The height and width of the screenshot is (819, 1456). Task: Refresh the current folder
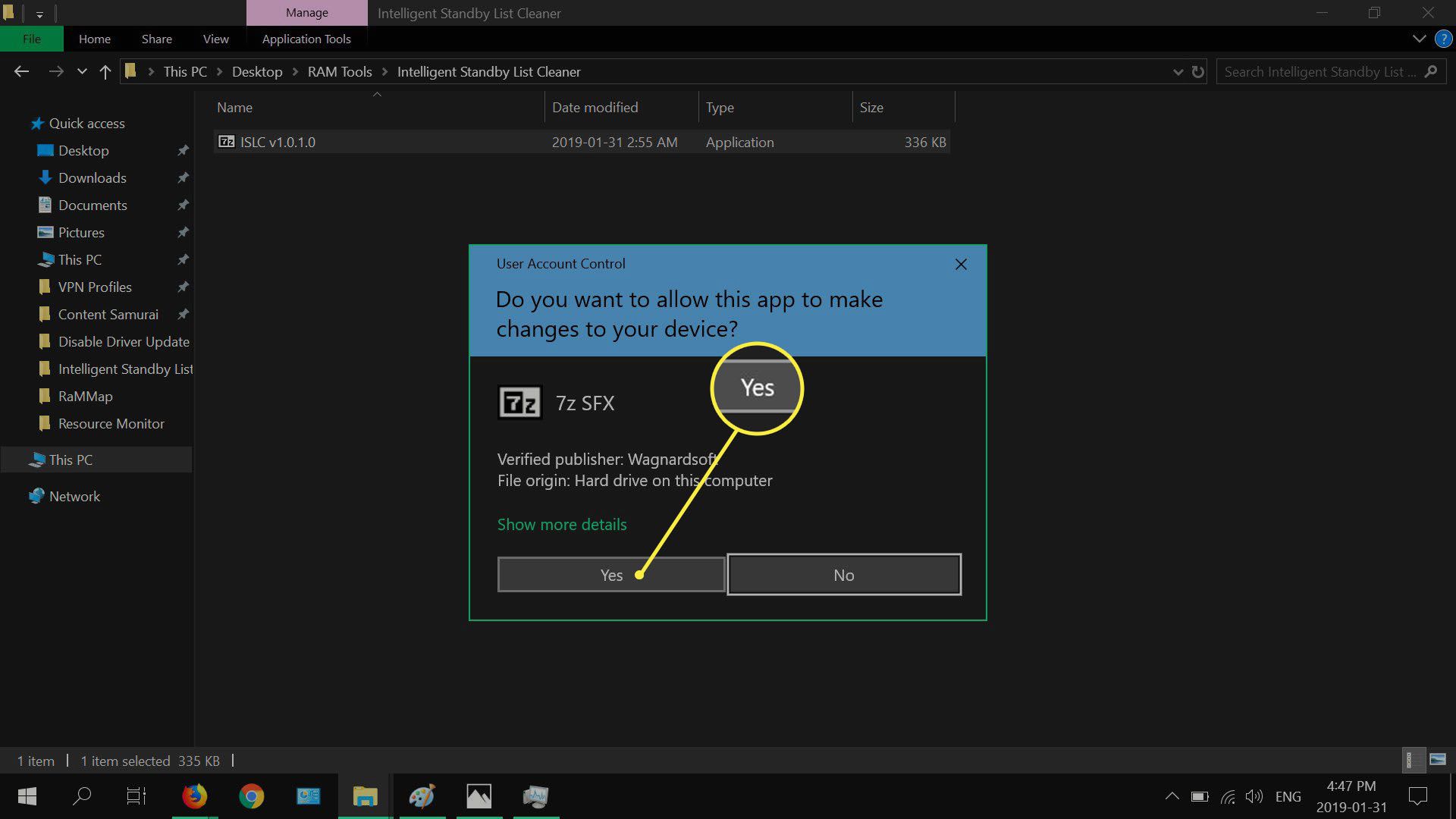coord(1198,72)
